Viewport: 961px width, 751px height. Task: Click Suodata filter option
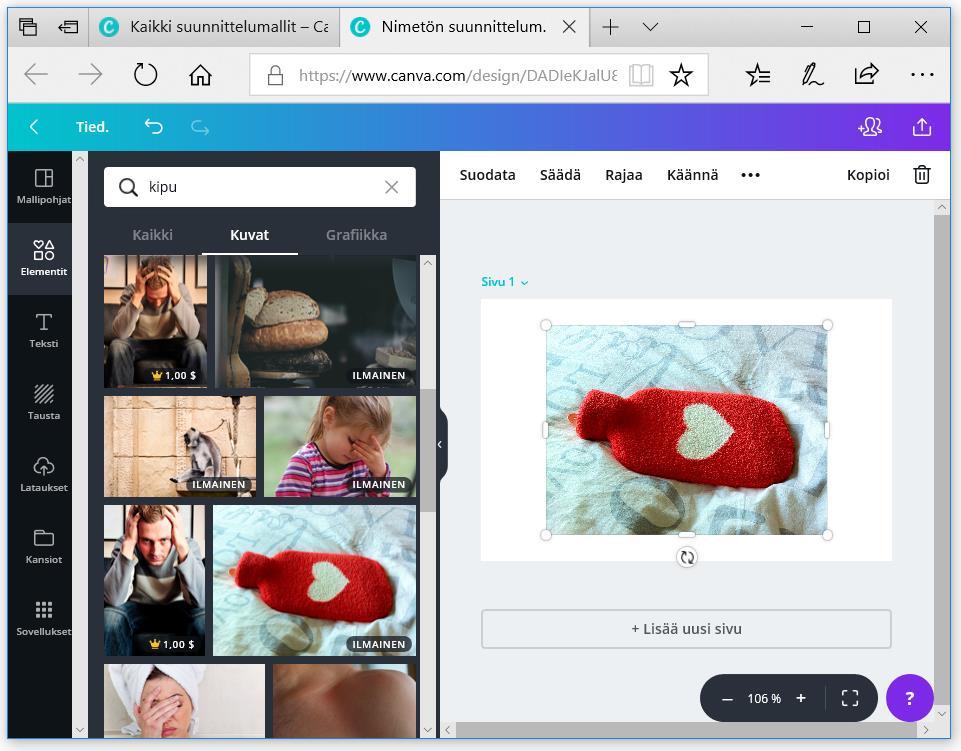tap(487, 175)
